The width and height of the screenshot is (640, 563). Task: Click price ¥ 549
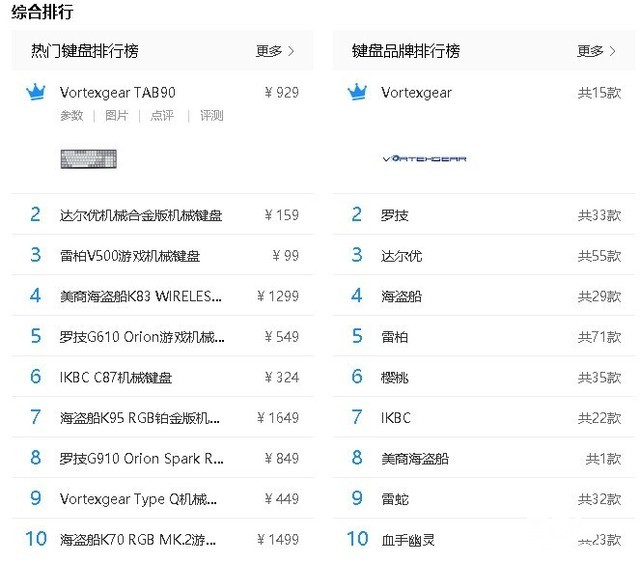[x=282, y=337]
